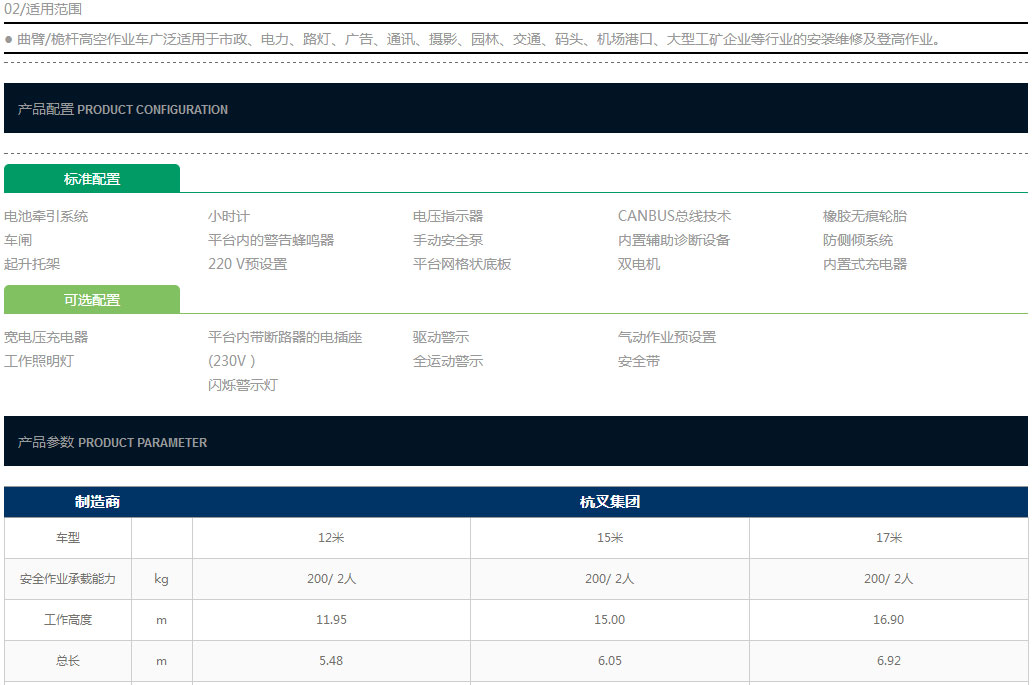The width and height of the screenshot is (1034, 685).
Task: Click 内置式充电器 item
Action: click(x=865, y=264)
